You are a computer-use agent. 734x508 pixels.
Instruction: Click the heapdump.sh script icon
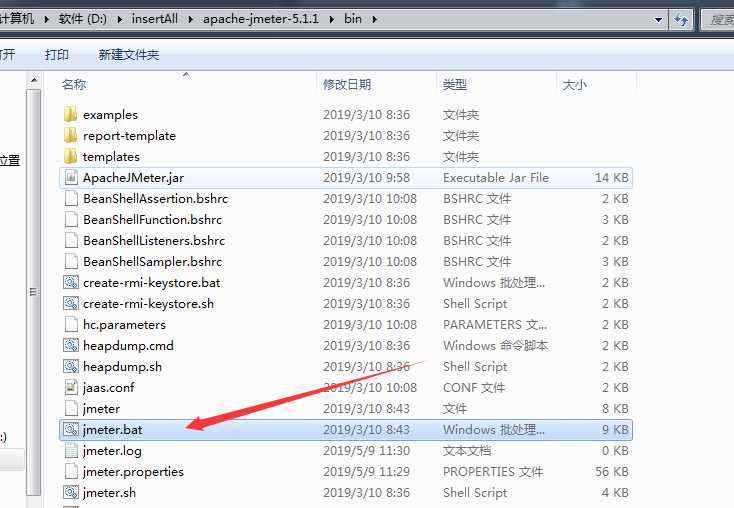(x=71, y=367)
